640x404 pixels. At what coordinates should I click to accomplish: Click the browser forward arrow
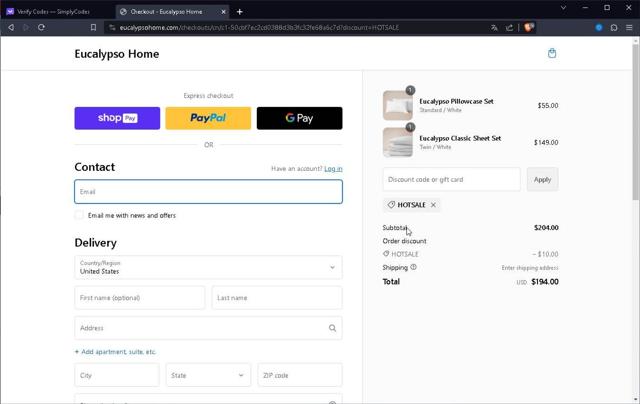point(26,27)
